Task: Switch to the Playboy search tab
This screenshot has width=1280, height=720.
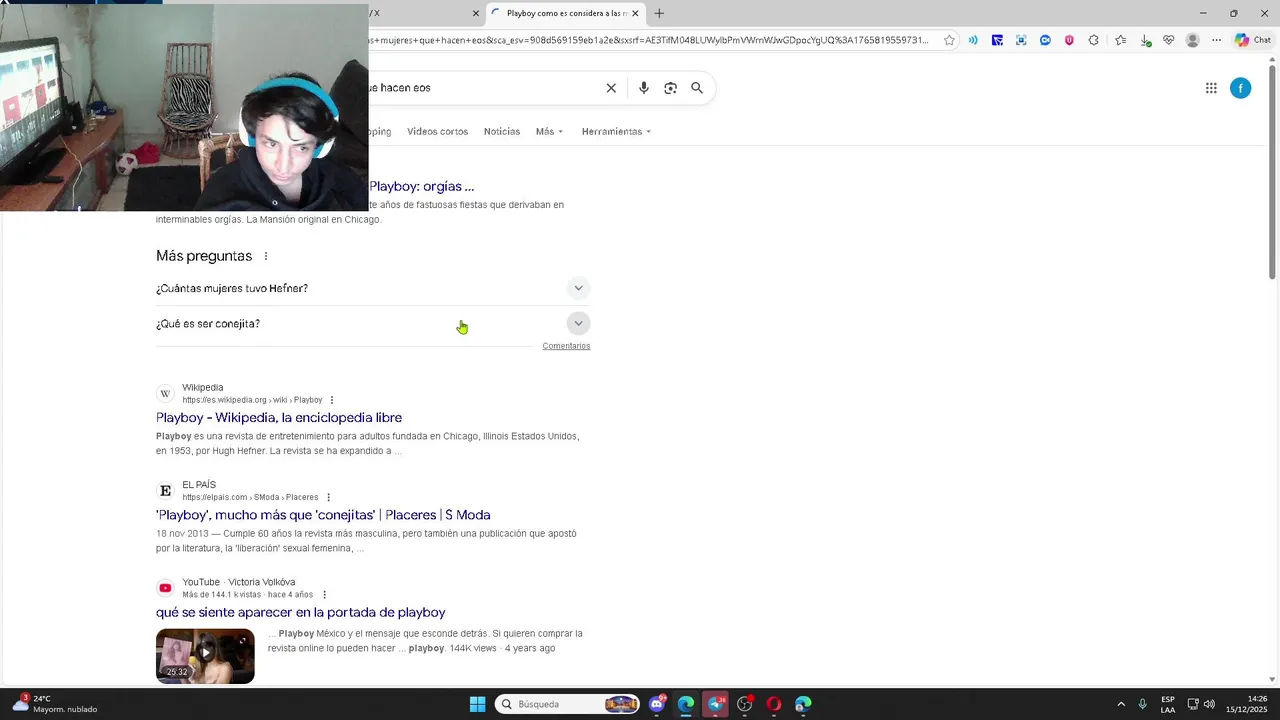Action: 565,13
